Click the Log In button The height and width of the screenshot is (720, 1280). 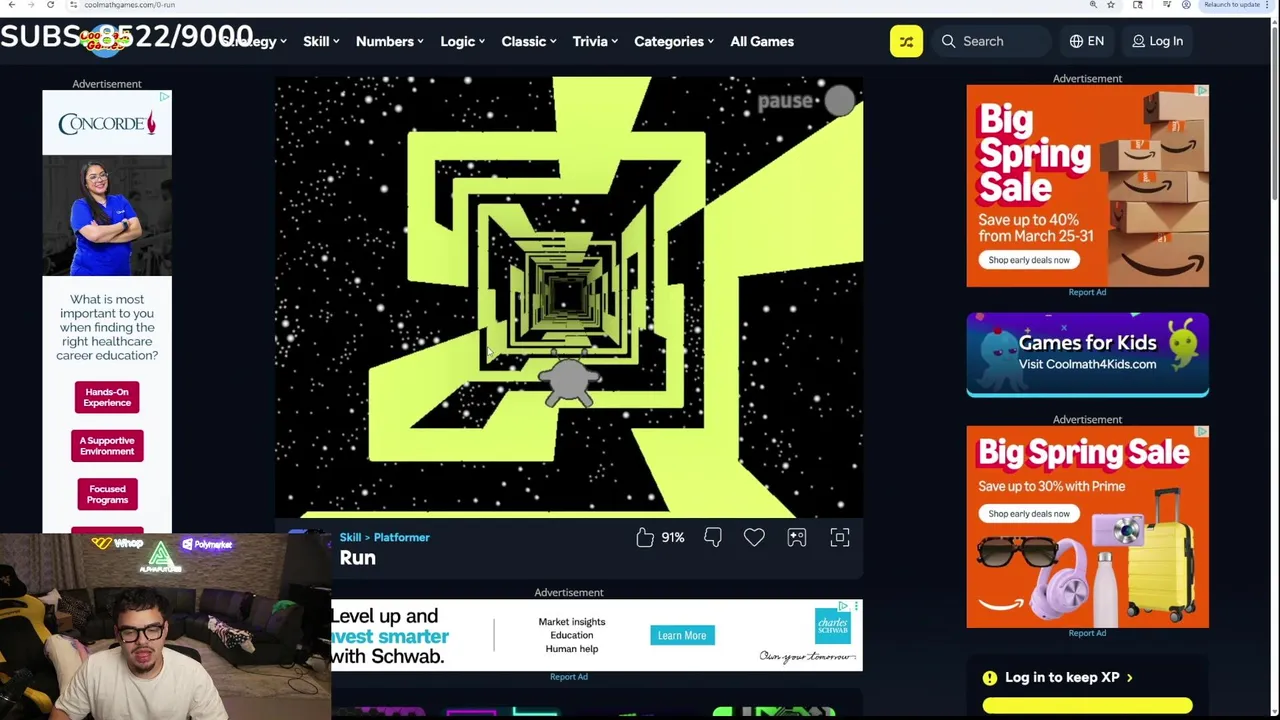pos(1157,41)
